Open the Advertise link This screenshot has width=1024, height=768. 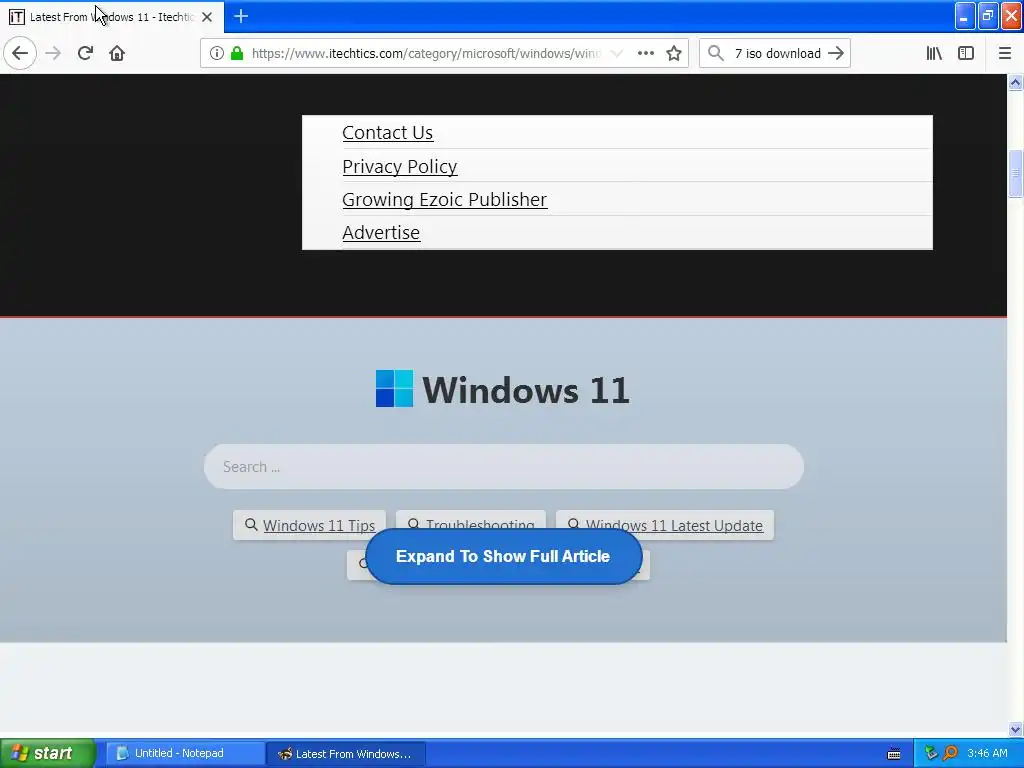[381, 232]
